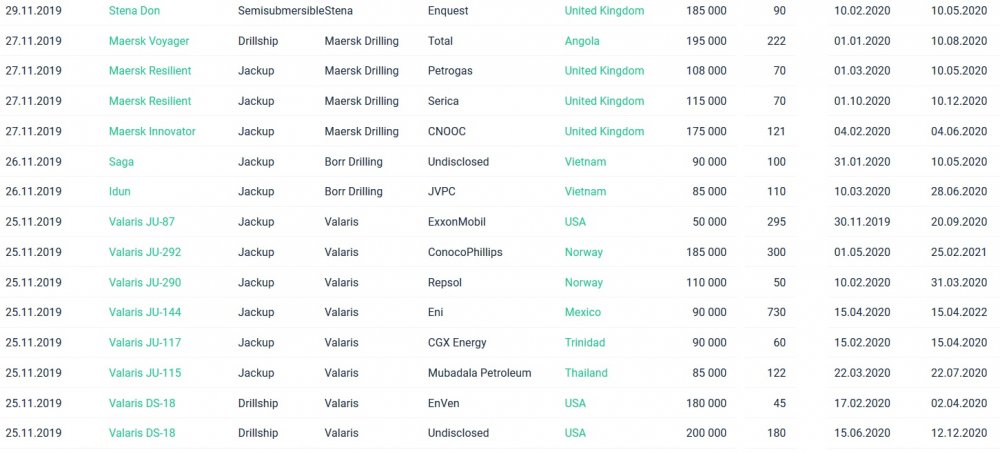
Task: Click the Valaris JU-115 rig link
Action: pos(144,373)
